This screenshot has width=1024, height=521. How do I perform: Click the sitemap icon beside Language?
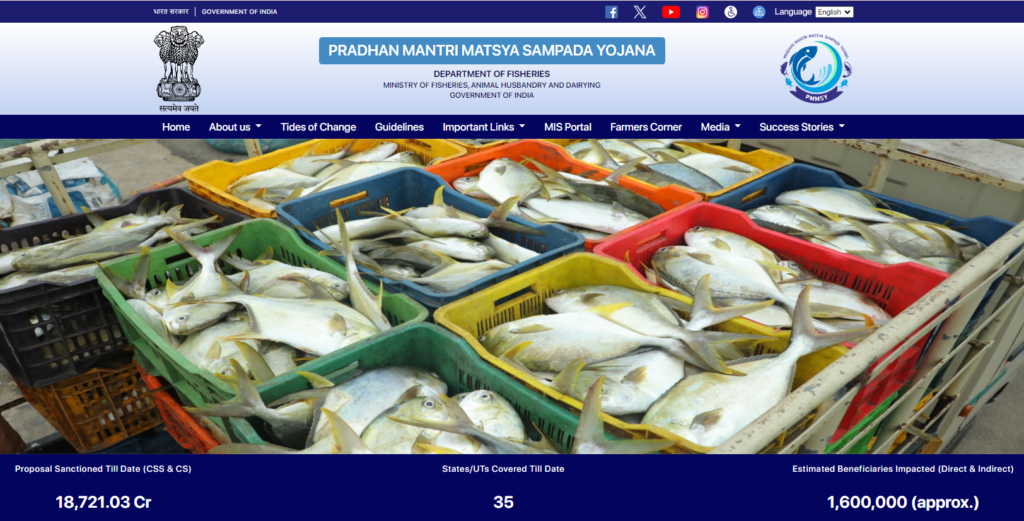[759, 12]
